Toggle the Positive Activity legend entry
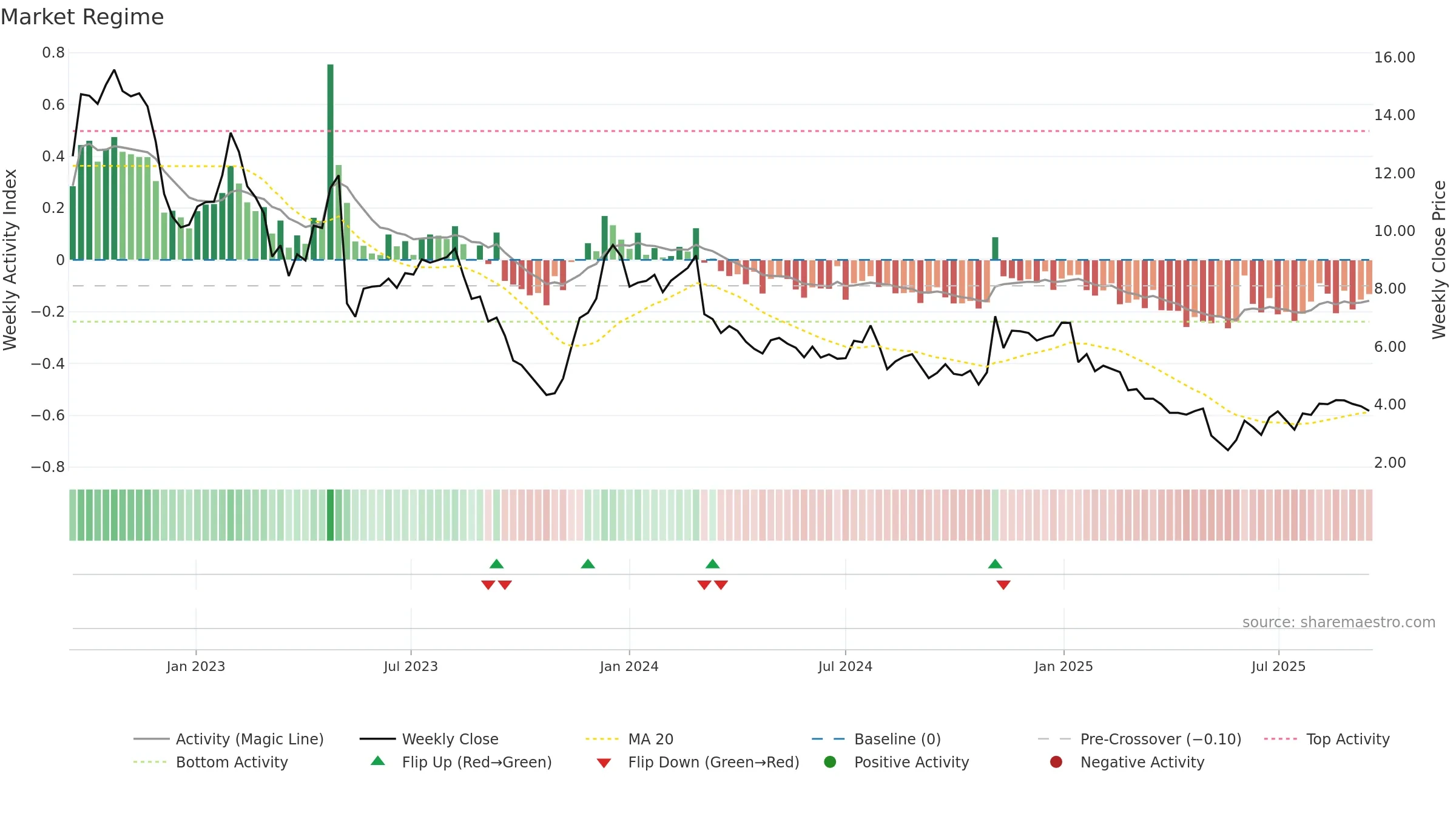Screen dimensions: 1456x819 (x=896, y=762)
